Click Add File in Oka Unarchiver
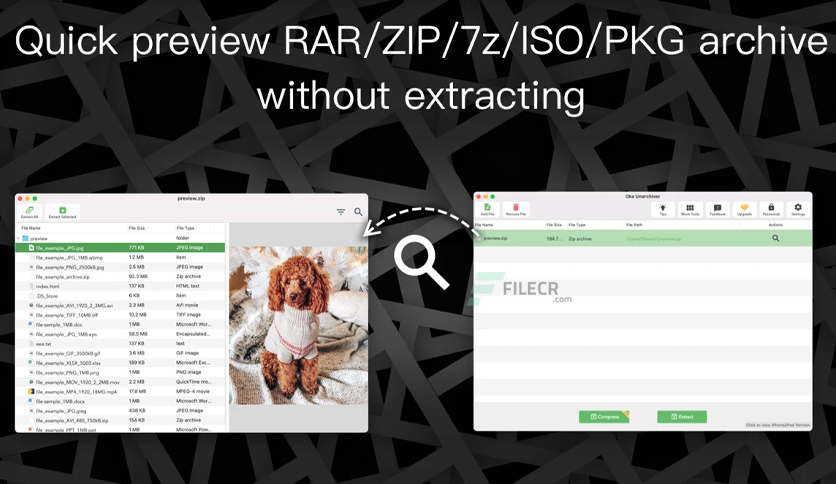Screen dimensions: 836x484 tap(487, 209)
